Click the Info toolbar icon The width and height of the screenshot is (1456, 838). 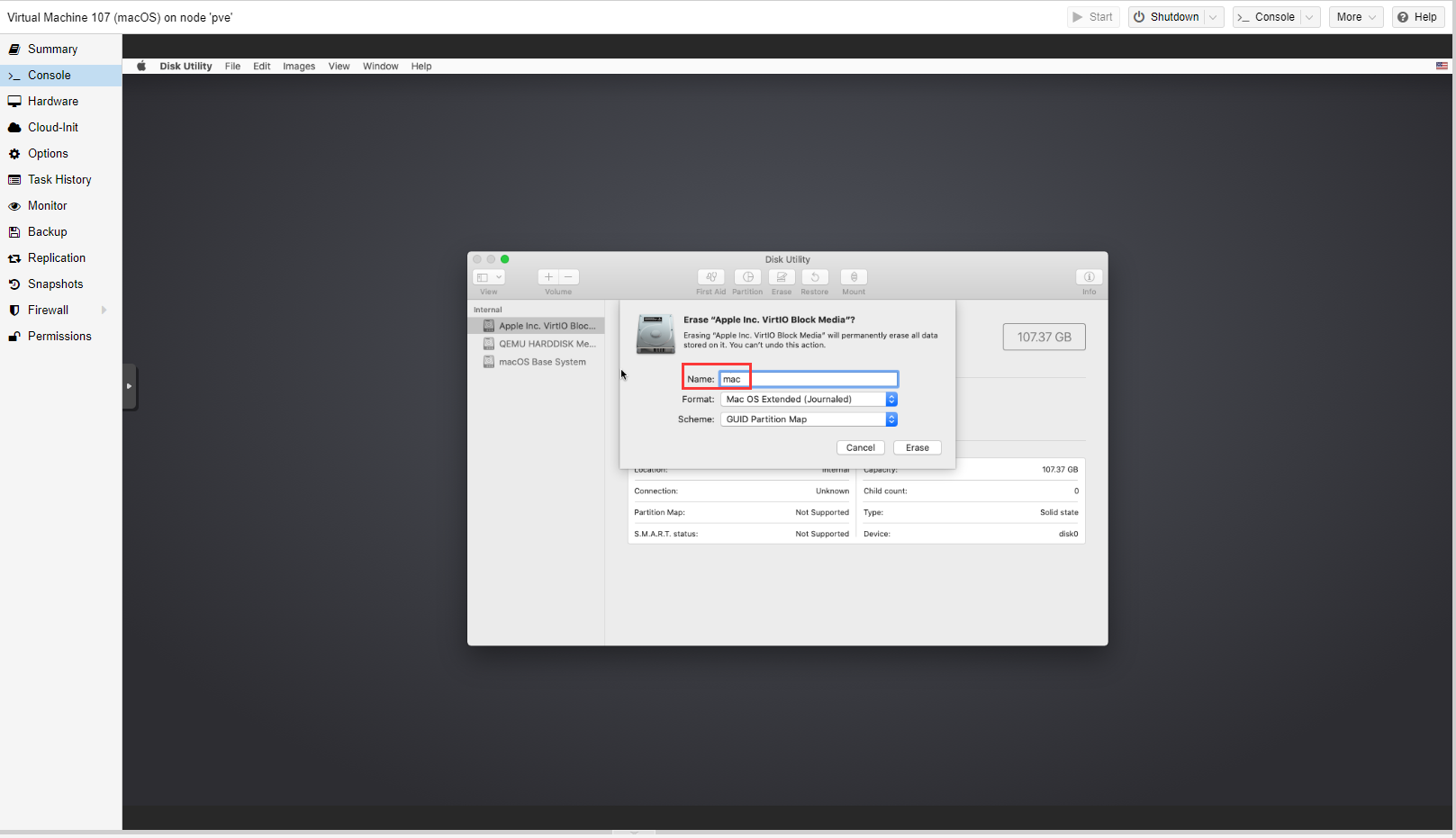[1089, 277]
